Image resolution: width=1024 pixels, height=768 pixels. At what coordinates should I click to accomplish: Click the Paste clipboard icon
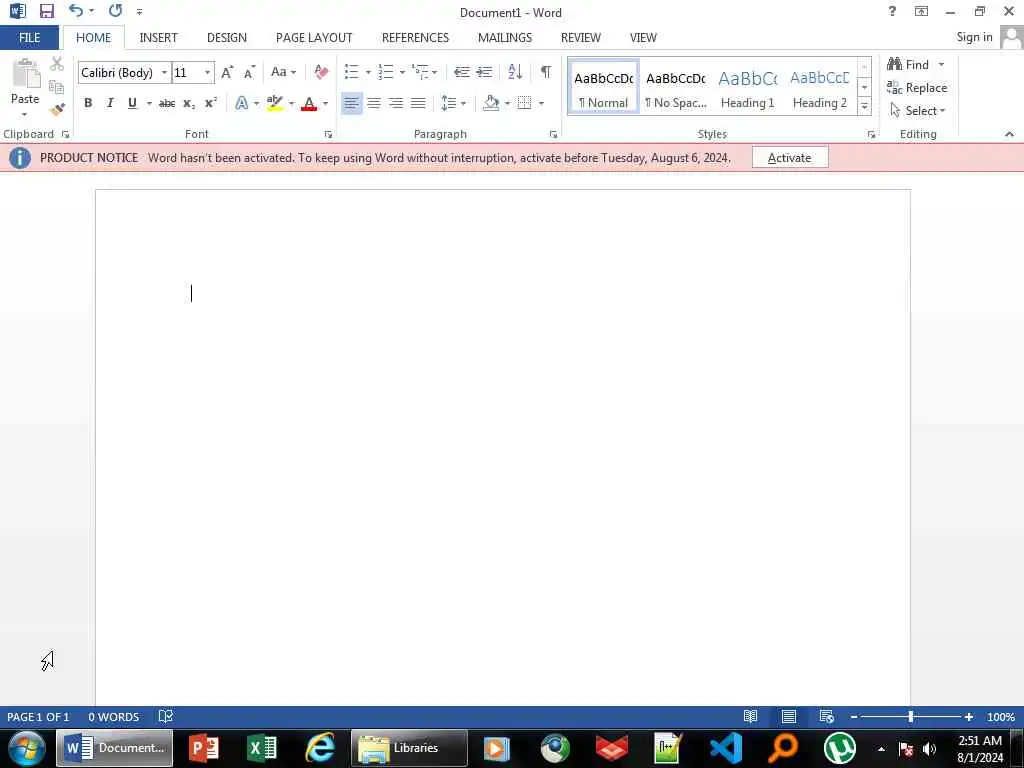(26, 73)
